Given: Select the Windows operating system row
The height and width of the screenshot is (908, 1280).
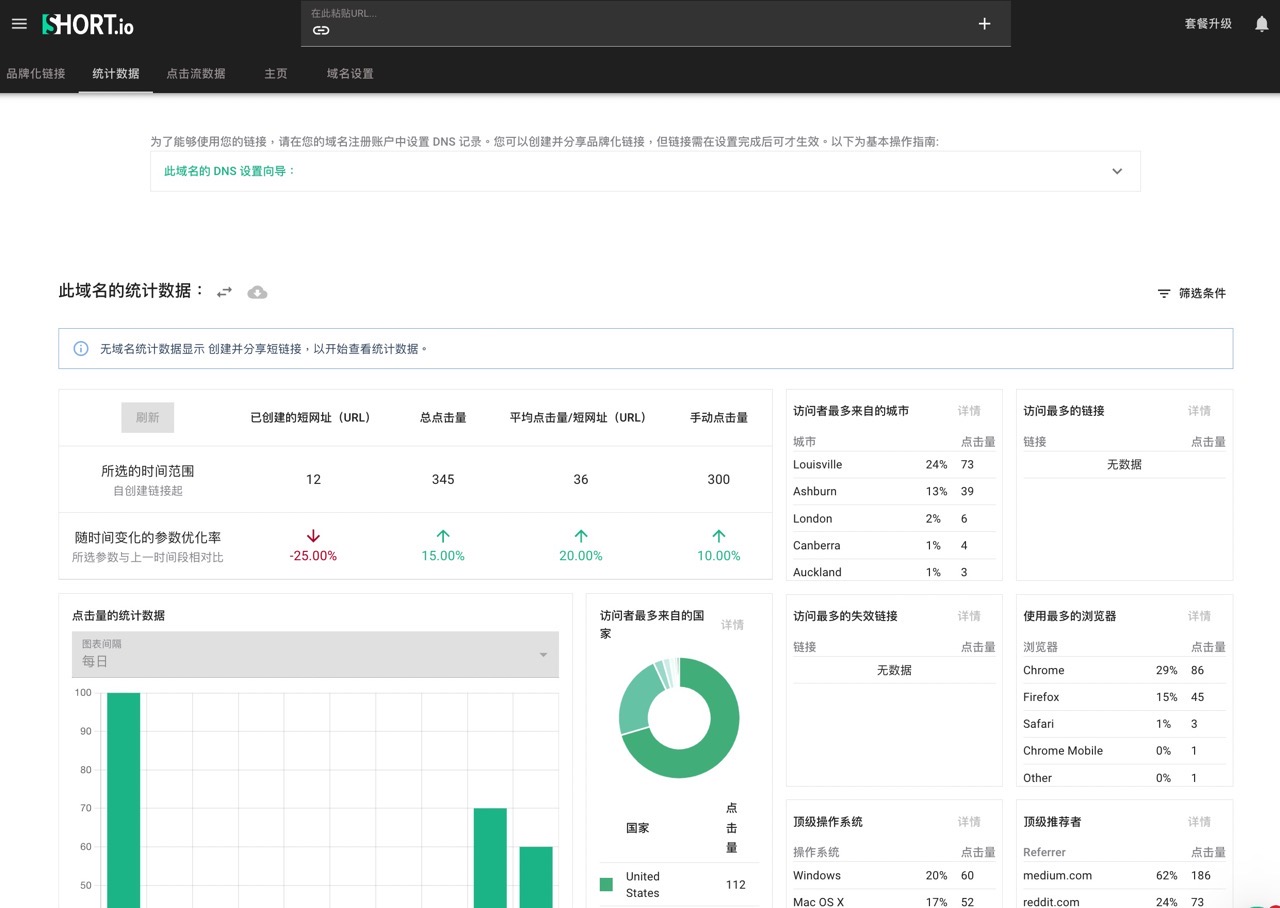Looking at the screenshot, I should point(894,875).
